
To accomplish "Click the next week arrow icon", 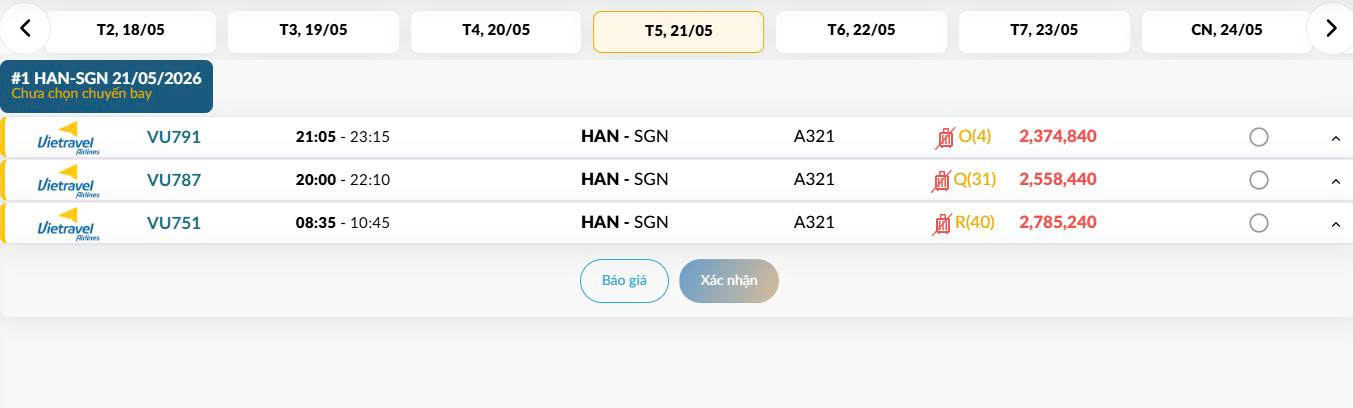I will (1330, 29).
